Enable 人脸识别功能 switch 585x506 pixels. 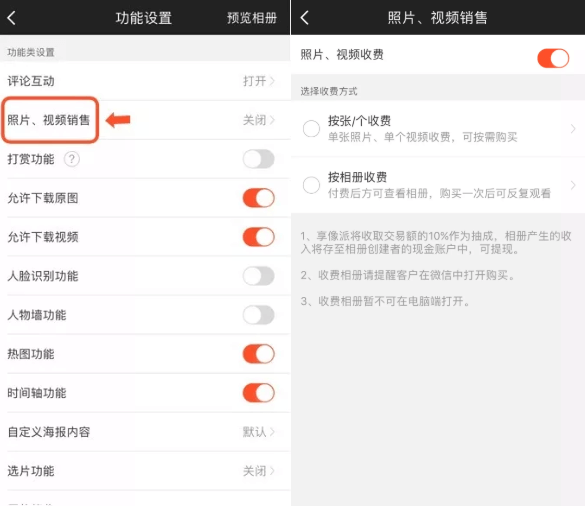[259, 276]
